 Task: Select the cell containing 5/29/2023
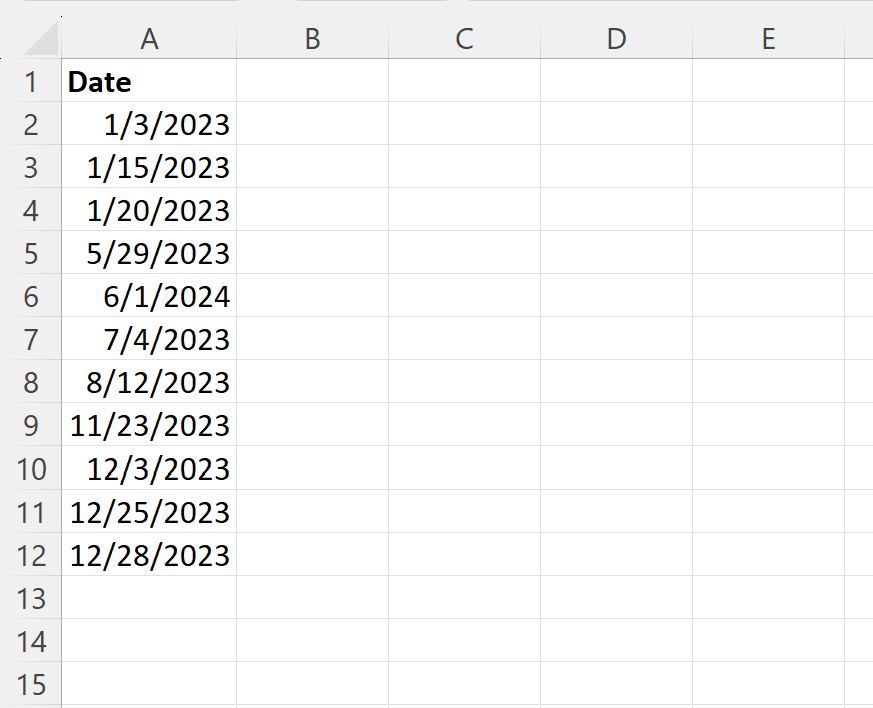pos(149,253)
